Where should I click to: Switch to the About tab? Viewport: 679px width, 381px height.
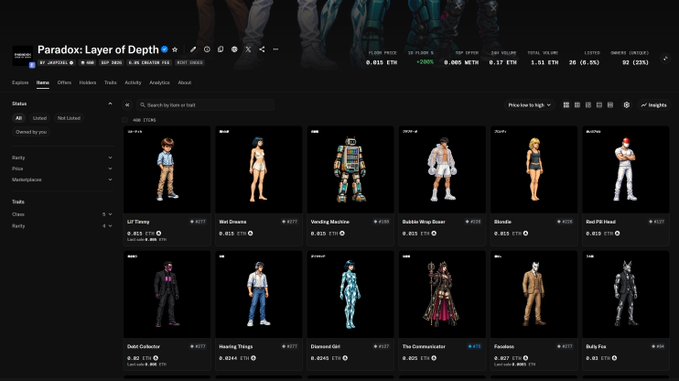coord(184,82)
